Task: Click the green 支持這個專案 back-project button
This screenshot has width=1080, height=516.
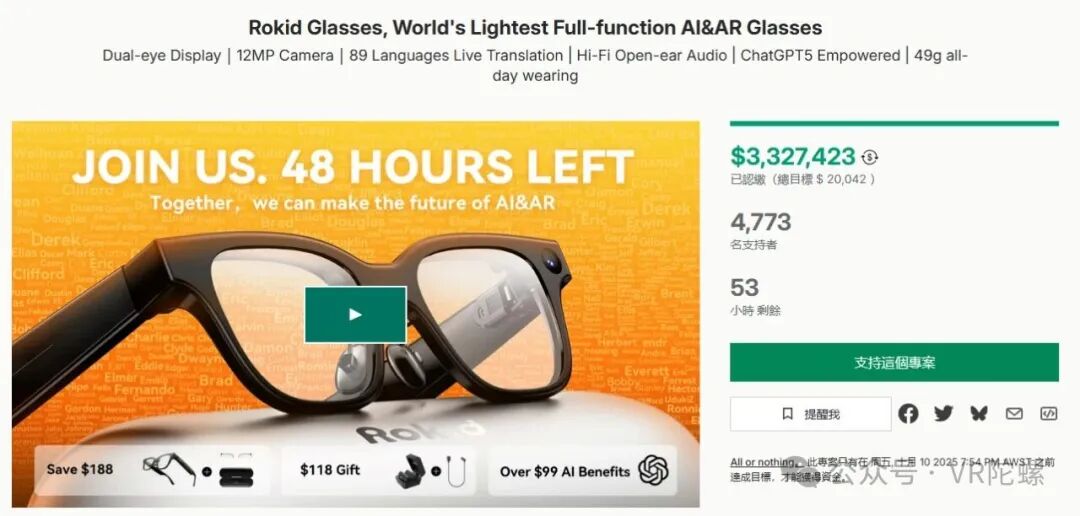Action: click(894, 362)
